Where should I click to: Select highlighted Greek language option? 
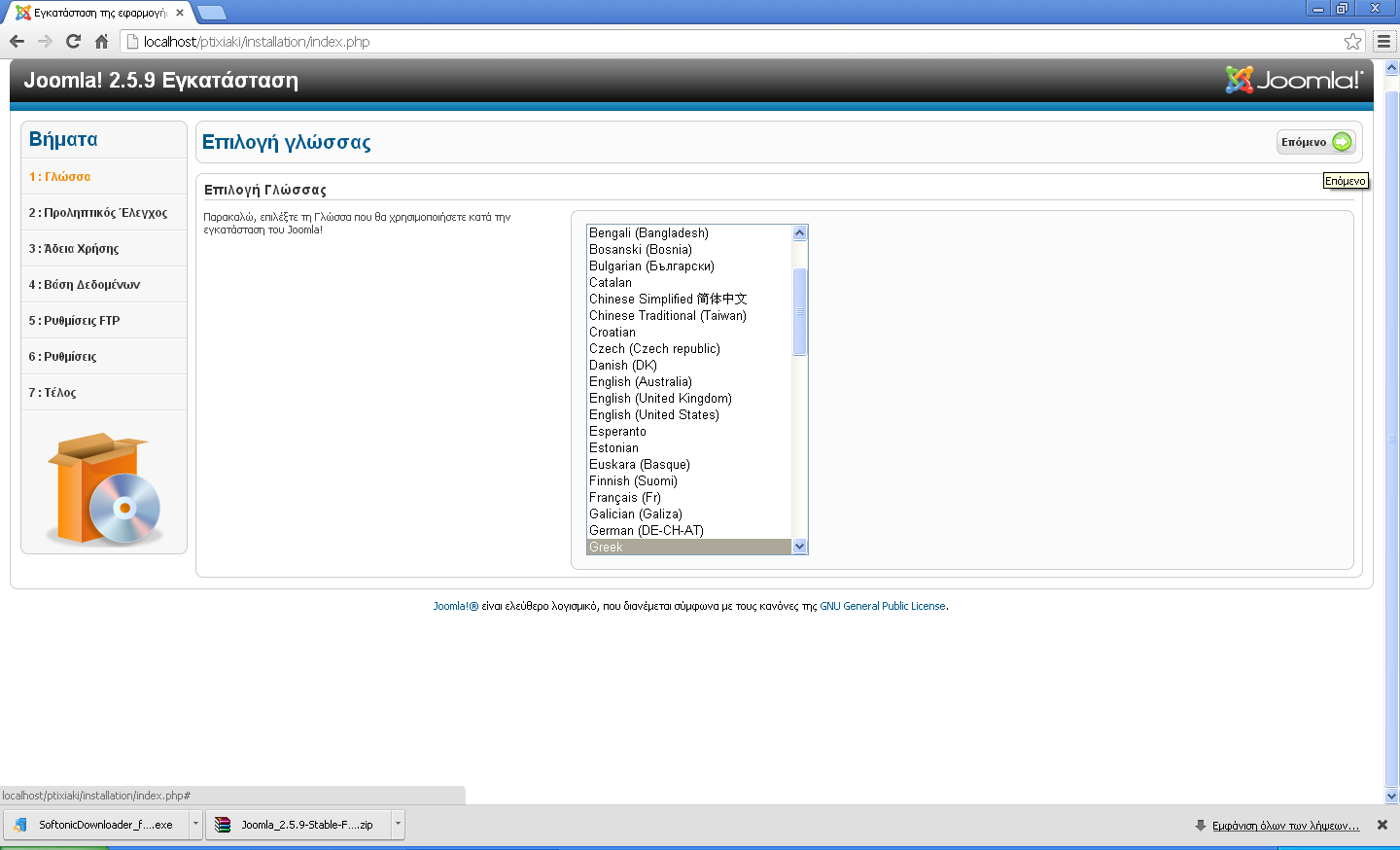tap(689, 548)
